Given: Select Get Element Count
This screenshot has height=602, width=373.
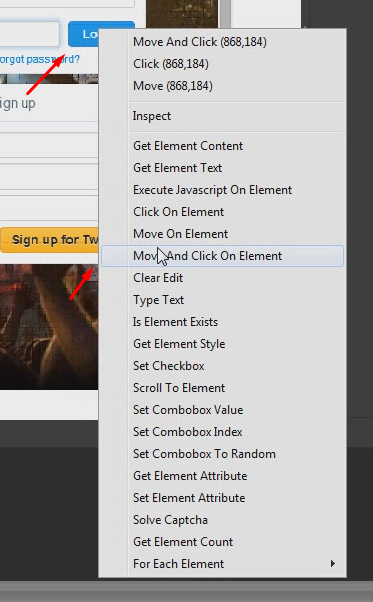Looking at the screenshot, I should (x=223, y=542).
